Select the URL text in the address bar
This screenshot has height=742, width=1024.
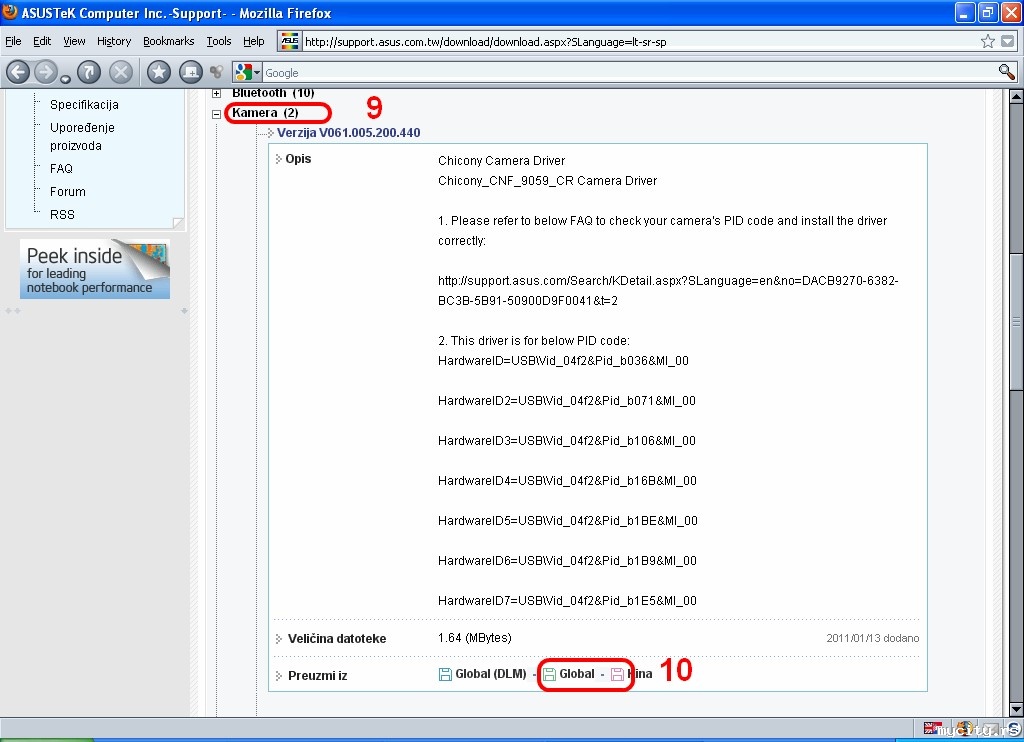[x=485, y=42]
